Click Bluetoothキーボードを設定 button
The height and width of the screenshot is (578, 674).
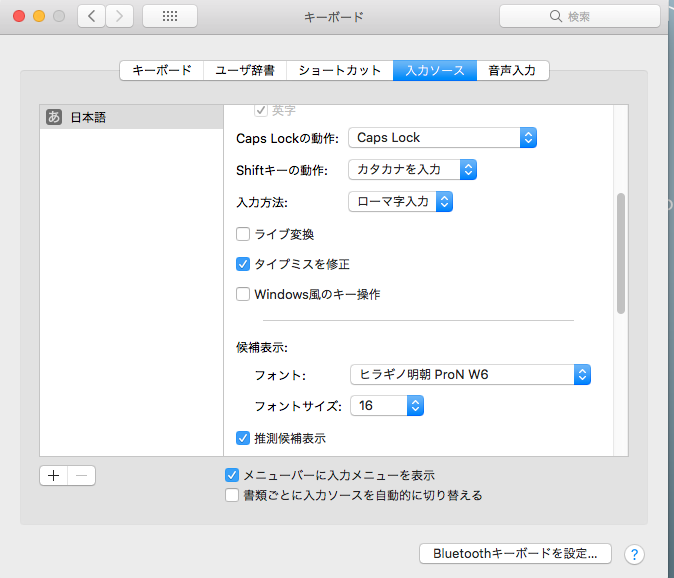(x=515, y=552)
